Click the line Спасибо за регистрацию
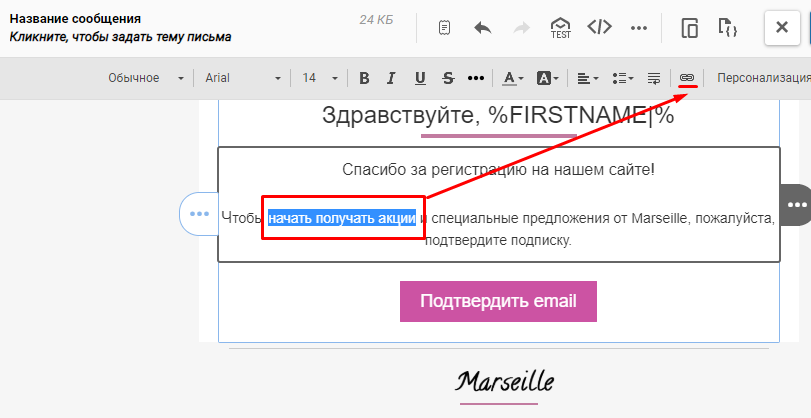This screenshot has height=418, width=811. click(499, 169)
